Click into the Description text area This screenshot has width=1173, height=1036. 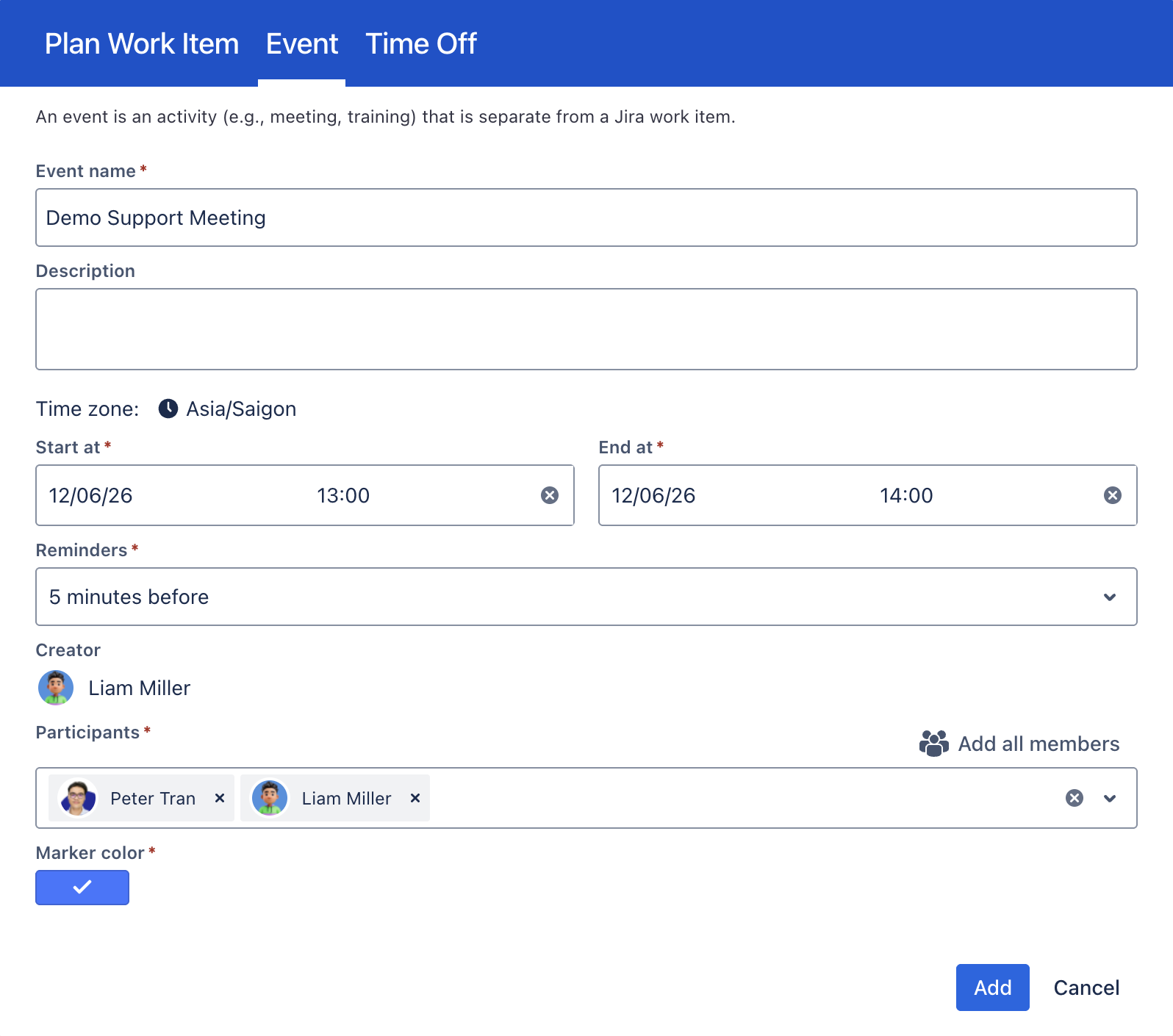pos(586,329)
